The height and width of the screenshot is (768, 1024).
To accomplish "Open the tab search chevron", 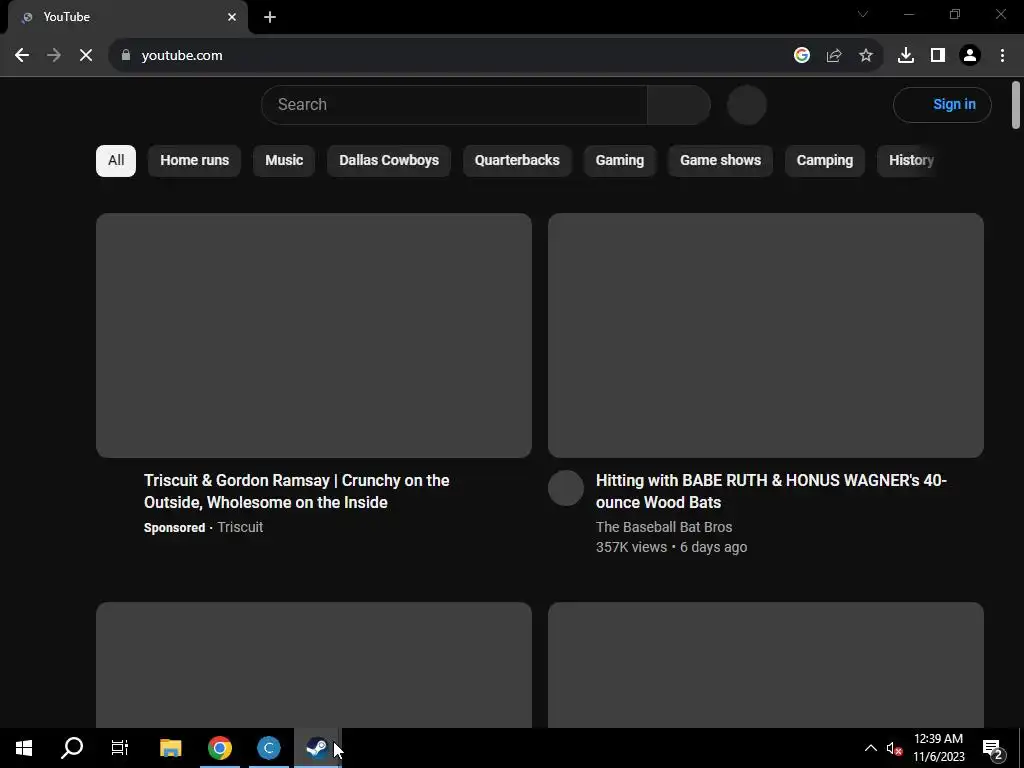I will [x=863, y=14].
